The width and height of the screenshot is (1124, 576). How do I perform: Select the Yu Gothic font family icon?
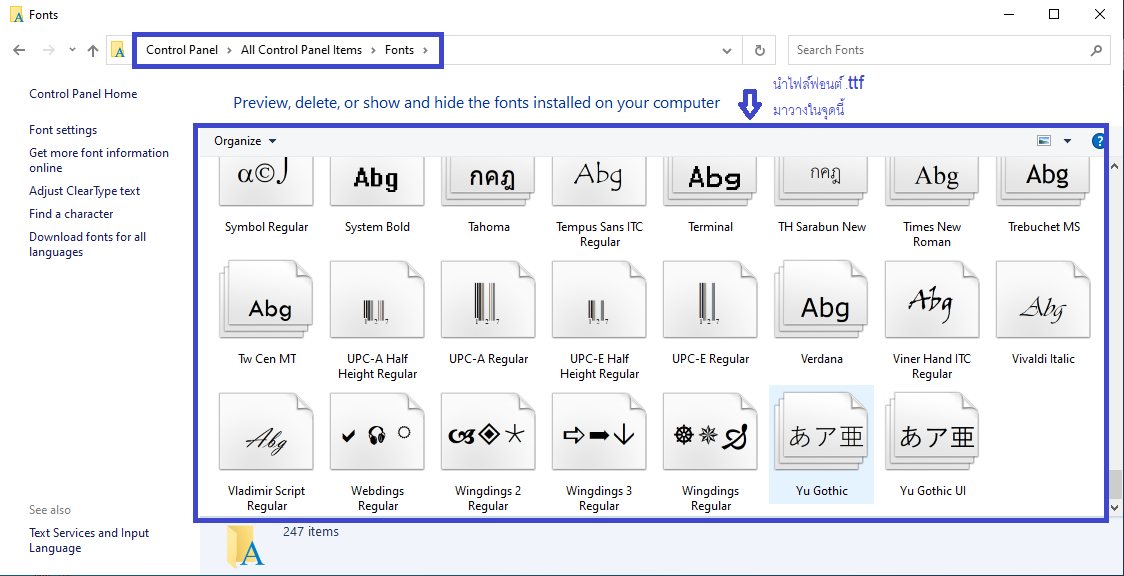coord(821,431)
